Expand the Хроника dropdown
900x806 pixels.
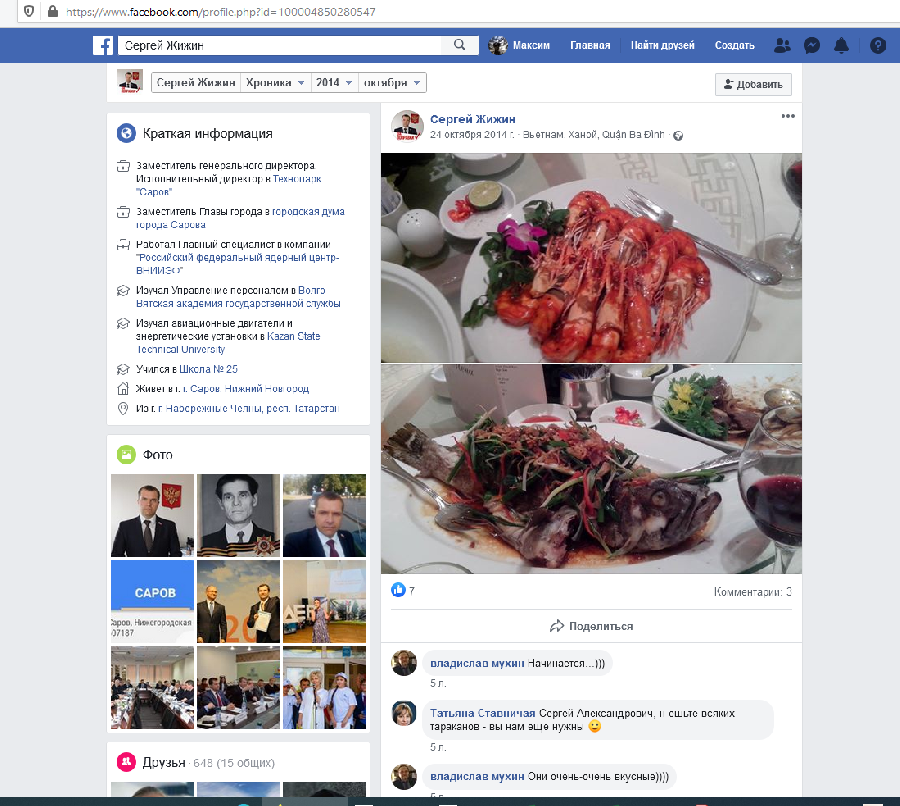[x=276, y=83]
